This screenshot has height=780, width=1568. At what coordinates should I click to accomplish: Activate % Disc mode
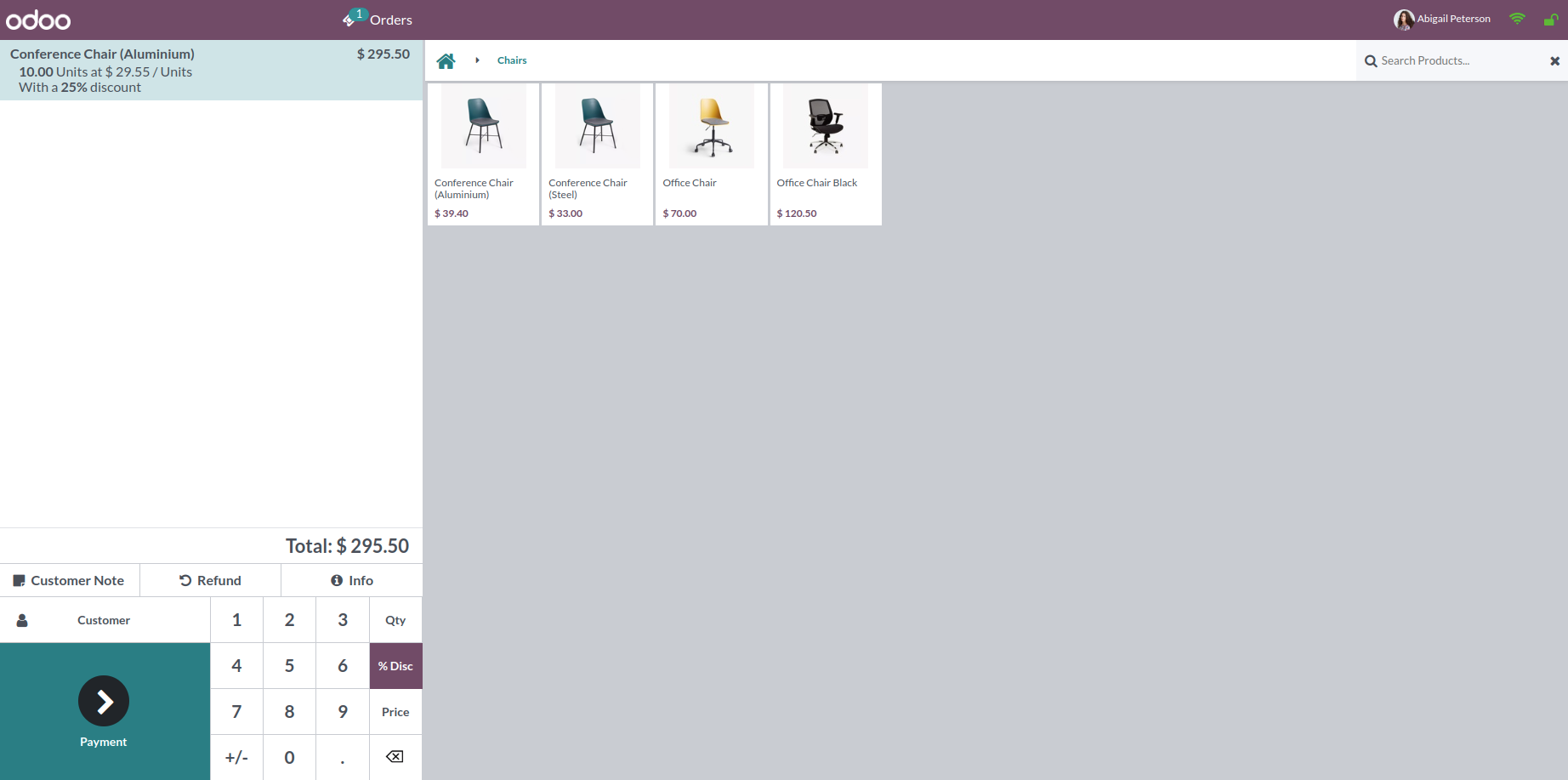click(395, 666)
